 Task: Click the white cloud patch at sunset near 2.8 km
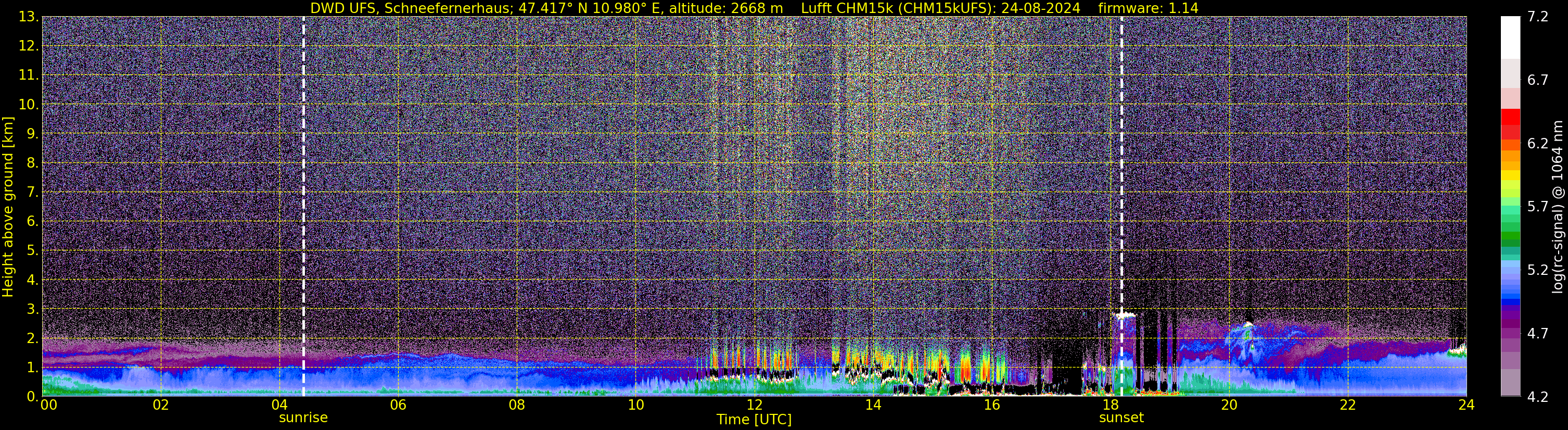(1125, 315)
